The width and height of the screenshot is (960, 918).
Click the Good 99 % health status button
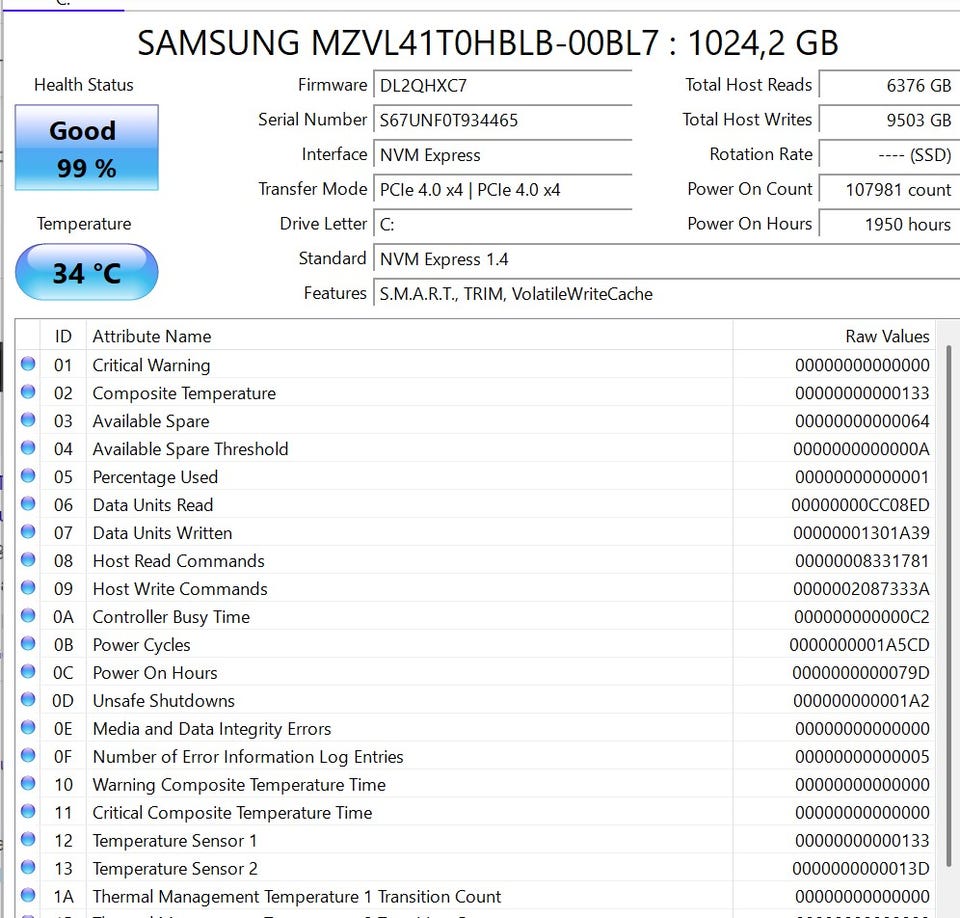coord(86,148)
